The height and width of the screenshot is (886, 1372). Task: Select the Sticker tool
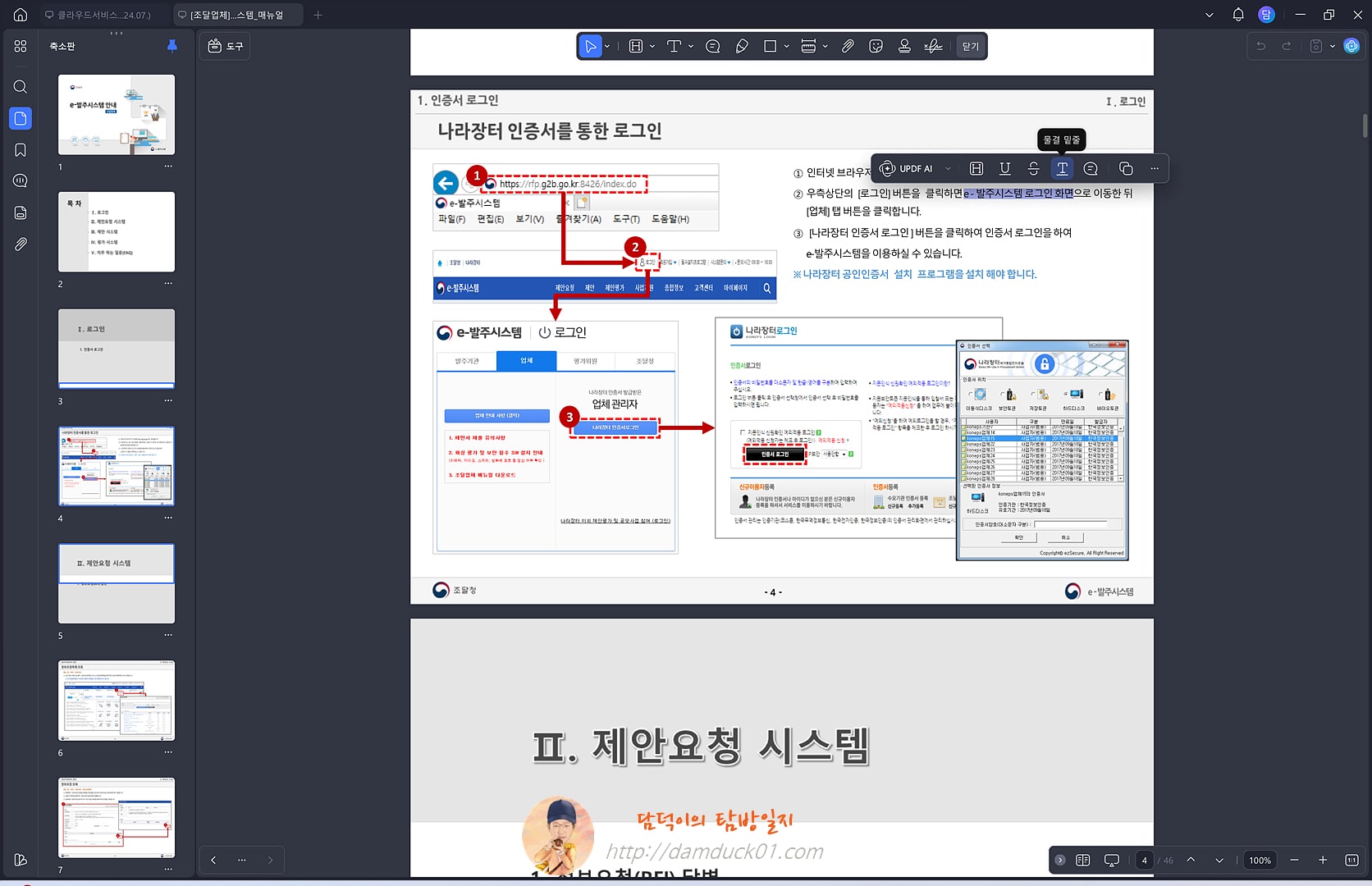(x=876, y=46)
